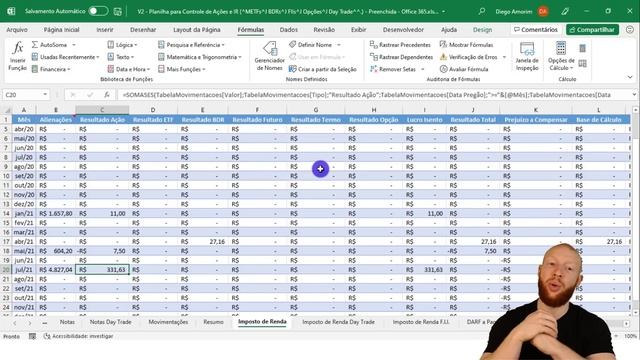Open Opções de Cálculo
This screenshot has width=640, height=360.
pyautogui.click(x=561, y=56)
